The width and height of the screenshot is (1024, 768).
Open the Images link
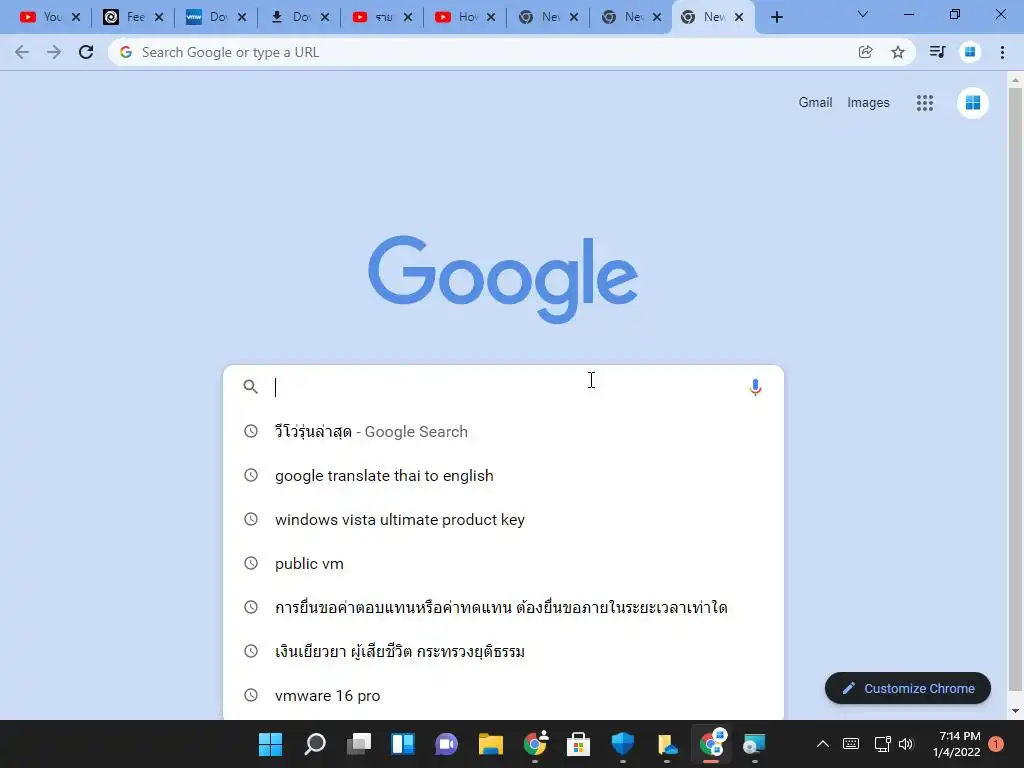(868, 103)
